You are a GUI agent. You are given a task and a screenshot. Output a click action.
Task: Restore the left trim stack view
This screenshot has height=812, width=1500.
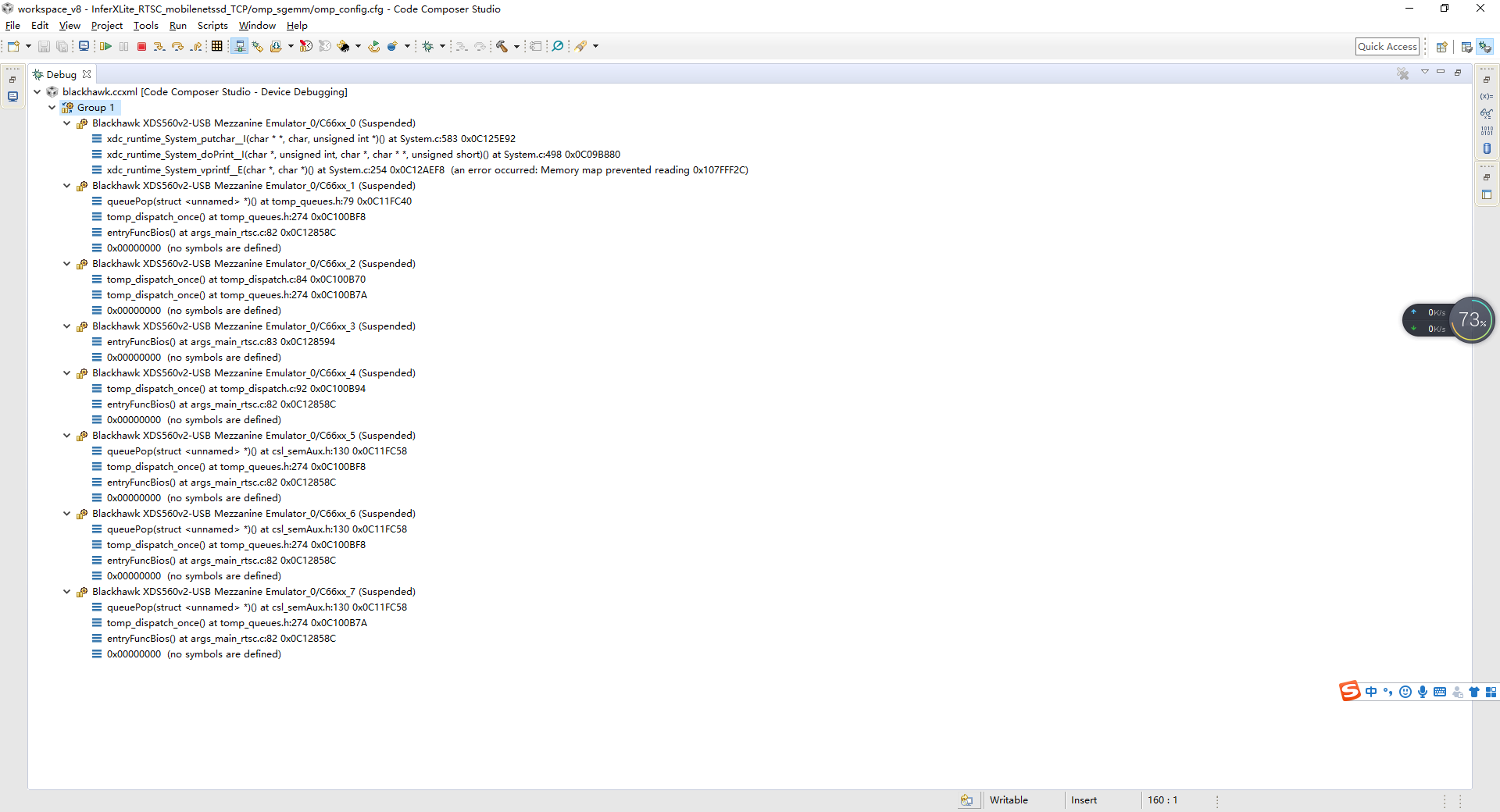click(x=12, y=80)
